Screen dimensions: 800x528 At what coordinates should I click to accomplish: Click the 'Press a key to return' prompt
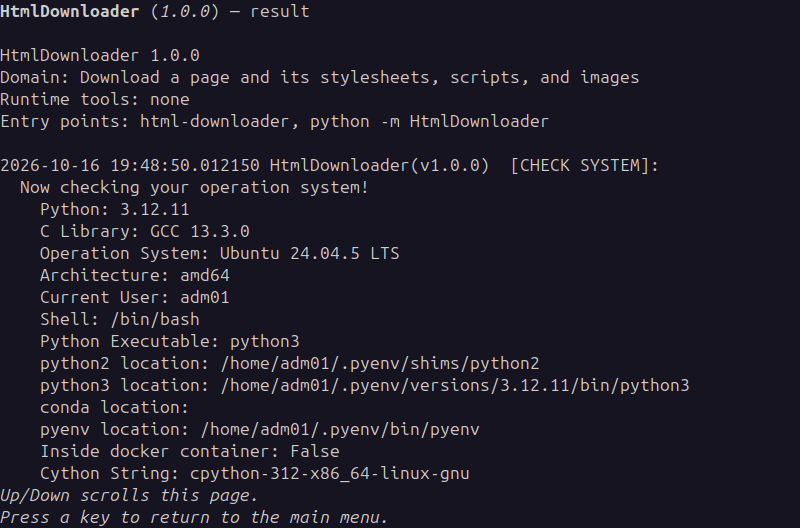[194, 517]
